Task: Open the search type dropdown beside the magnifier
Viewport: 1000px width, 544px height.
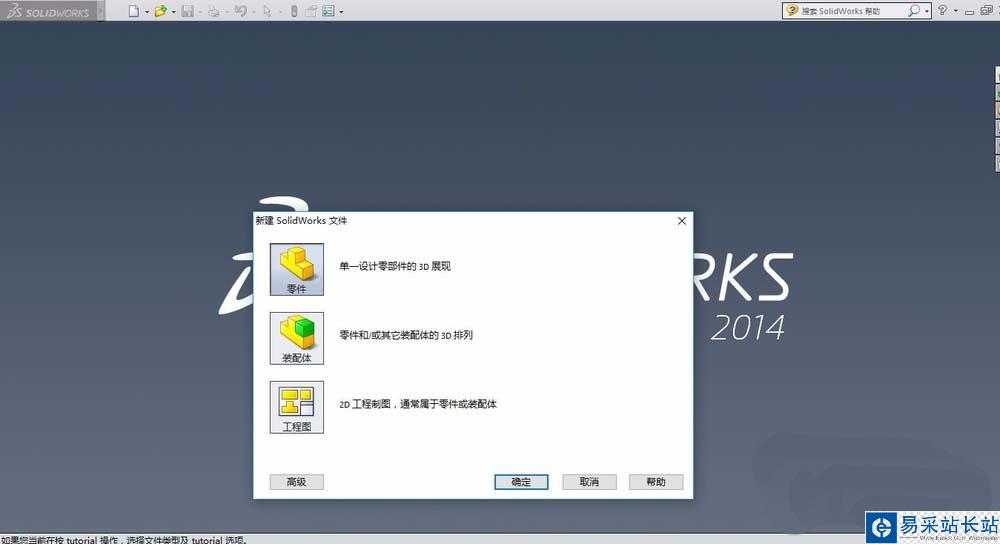Action: [x=927, y=11]
